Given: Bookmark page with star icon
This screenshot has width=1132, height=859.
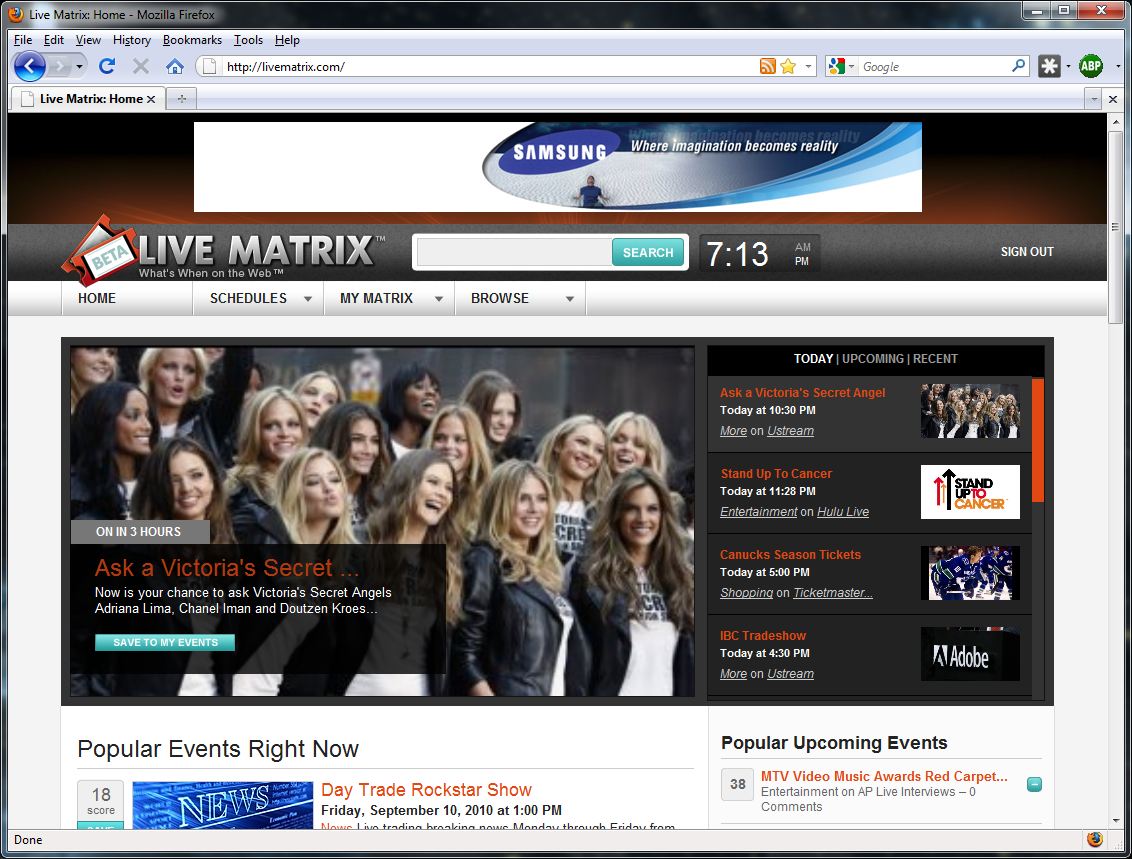Looking at the screenshot, I should pos(788,66).
